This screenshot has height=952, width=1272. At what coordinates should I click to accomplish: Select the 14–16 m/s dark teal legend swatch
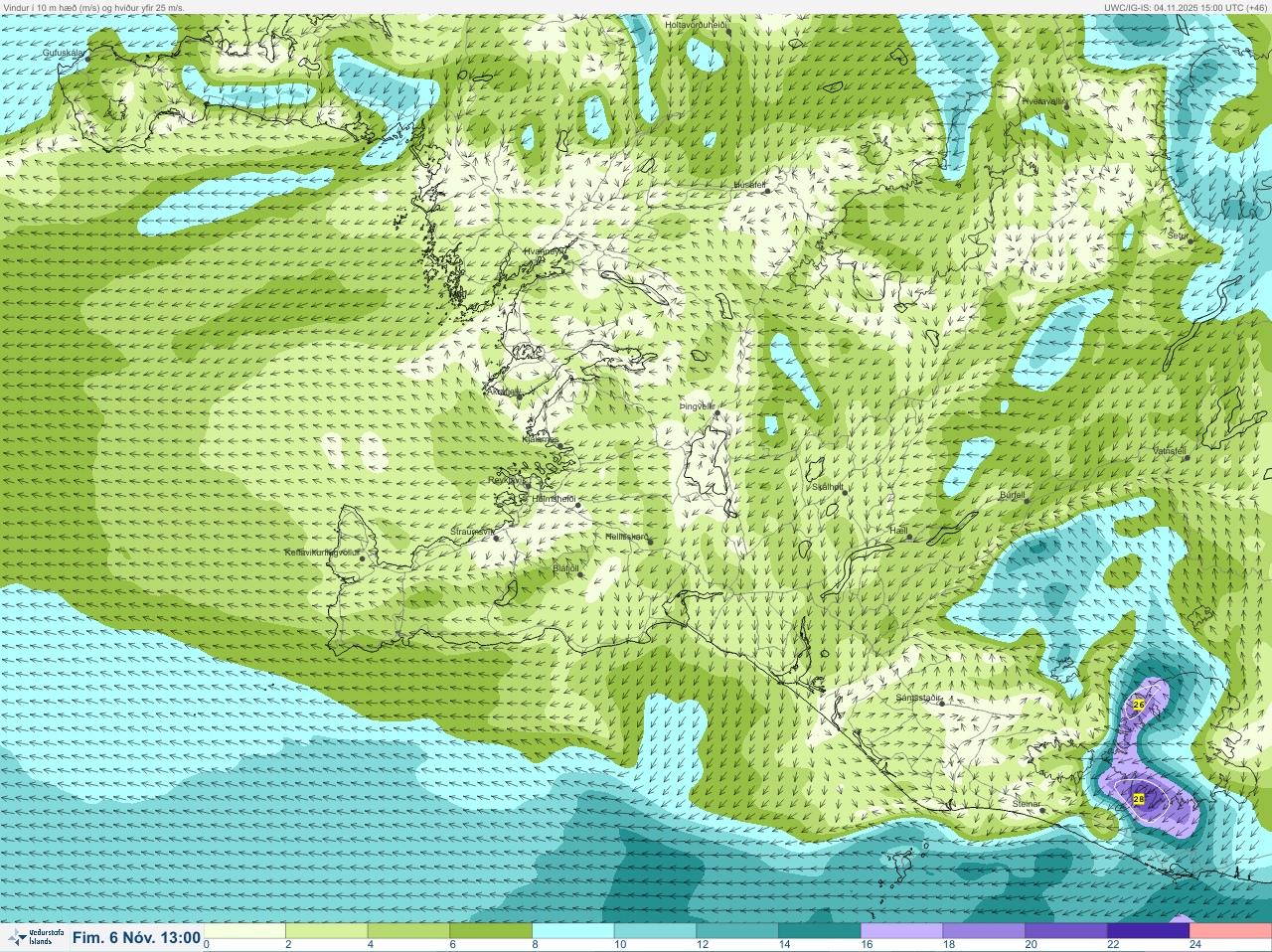point(820,931)
